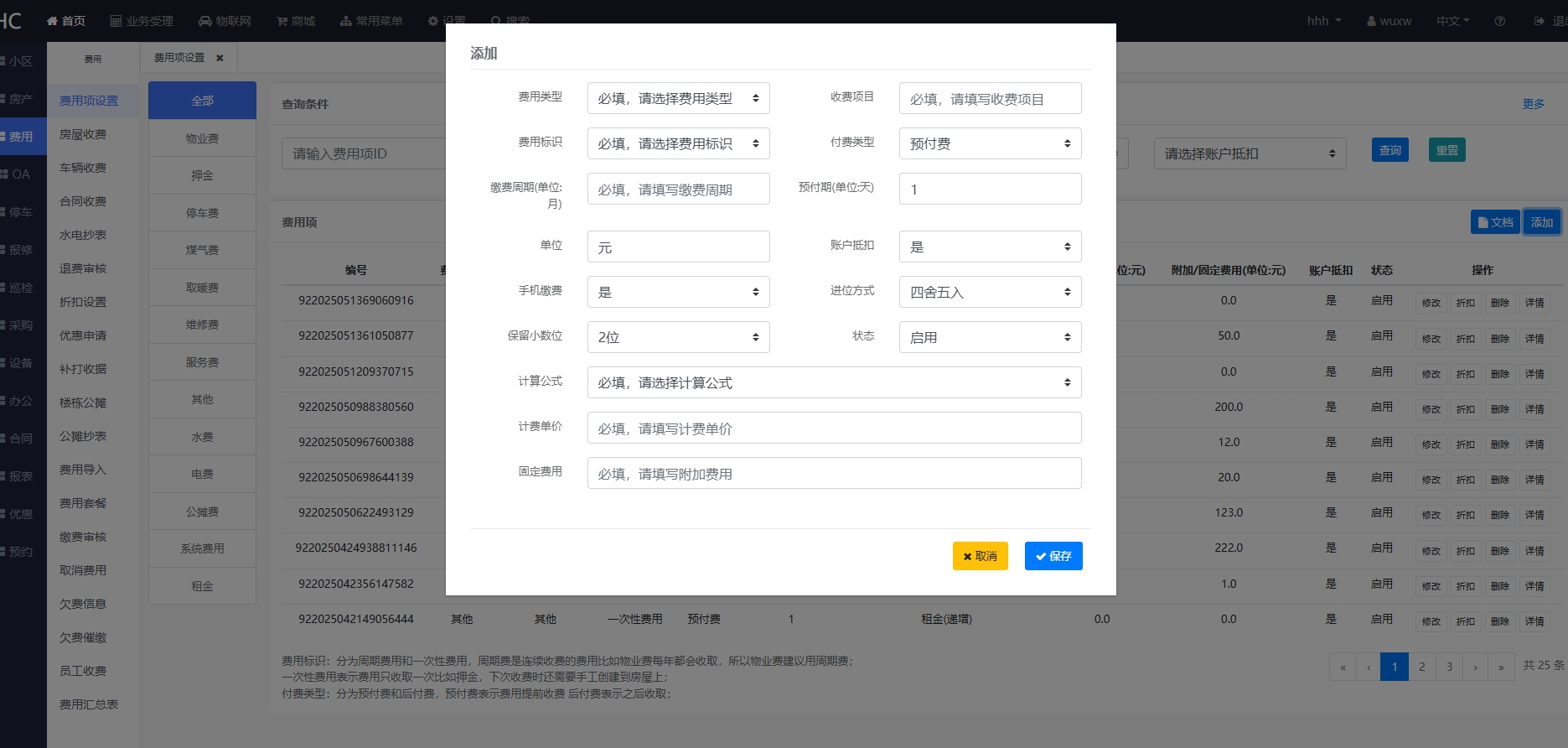
Task: Click 删除 for row 922025051209370715
Action: coord(1500,374)
